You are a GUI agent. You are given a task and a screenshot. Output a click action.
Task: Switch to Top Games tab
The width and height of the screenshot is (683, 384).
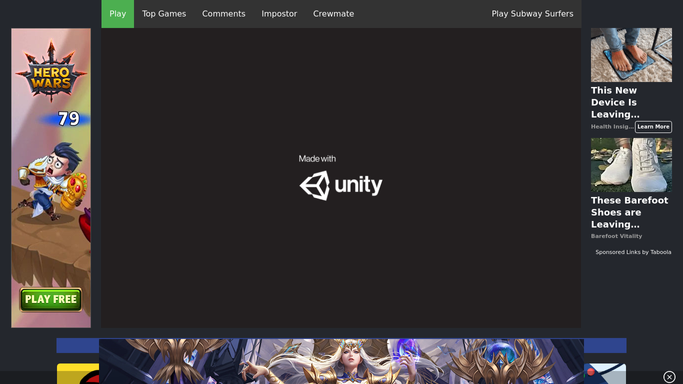coord(164,14)
